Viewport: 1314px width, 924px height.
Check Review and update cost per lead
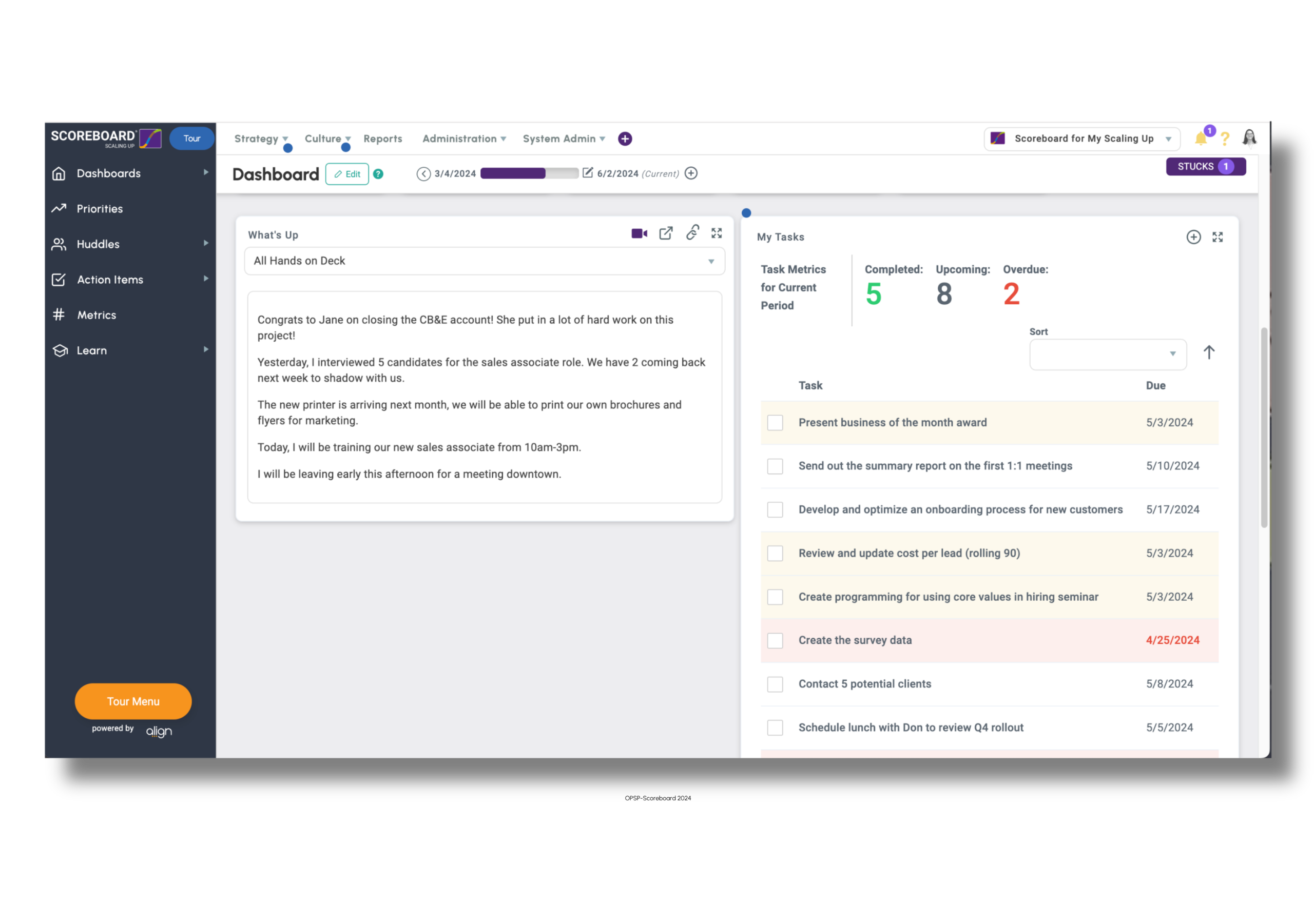(775, 553)
